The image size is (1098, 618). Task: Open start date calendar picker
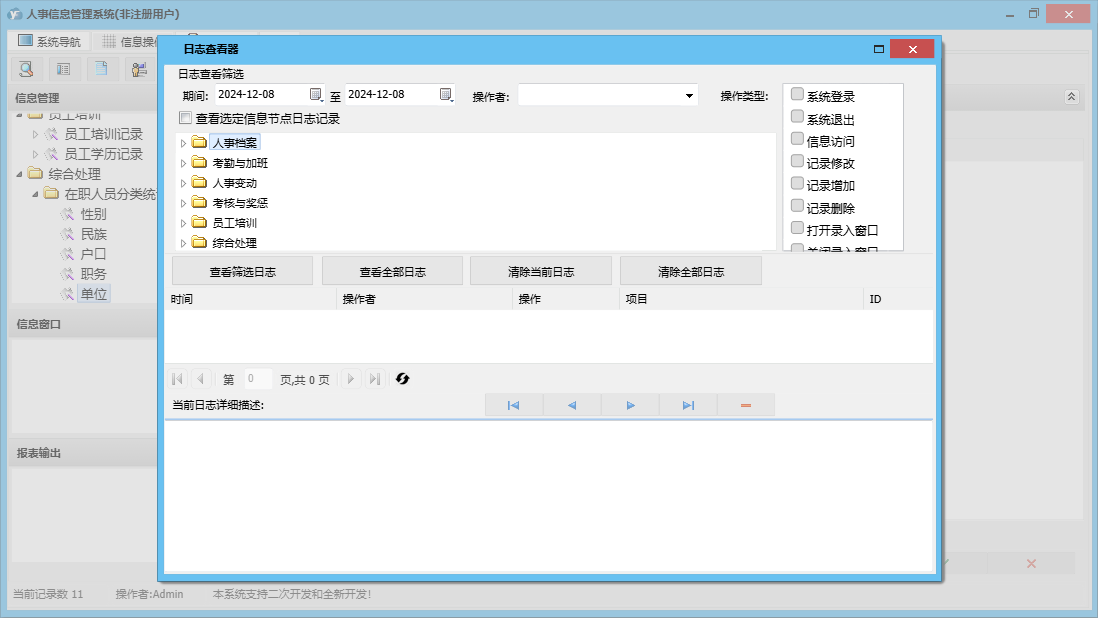coord(316,94)
